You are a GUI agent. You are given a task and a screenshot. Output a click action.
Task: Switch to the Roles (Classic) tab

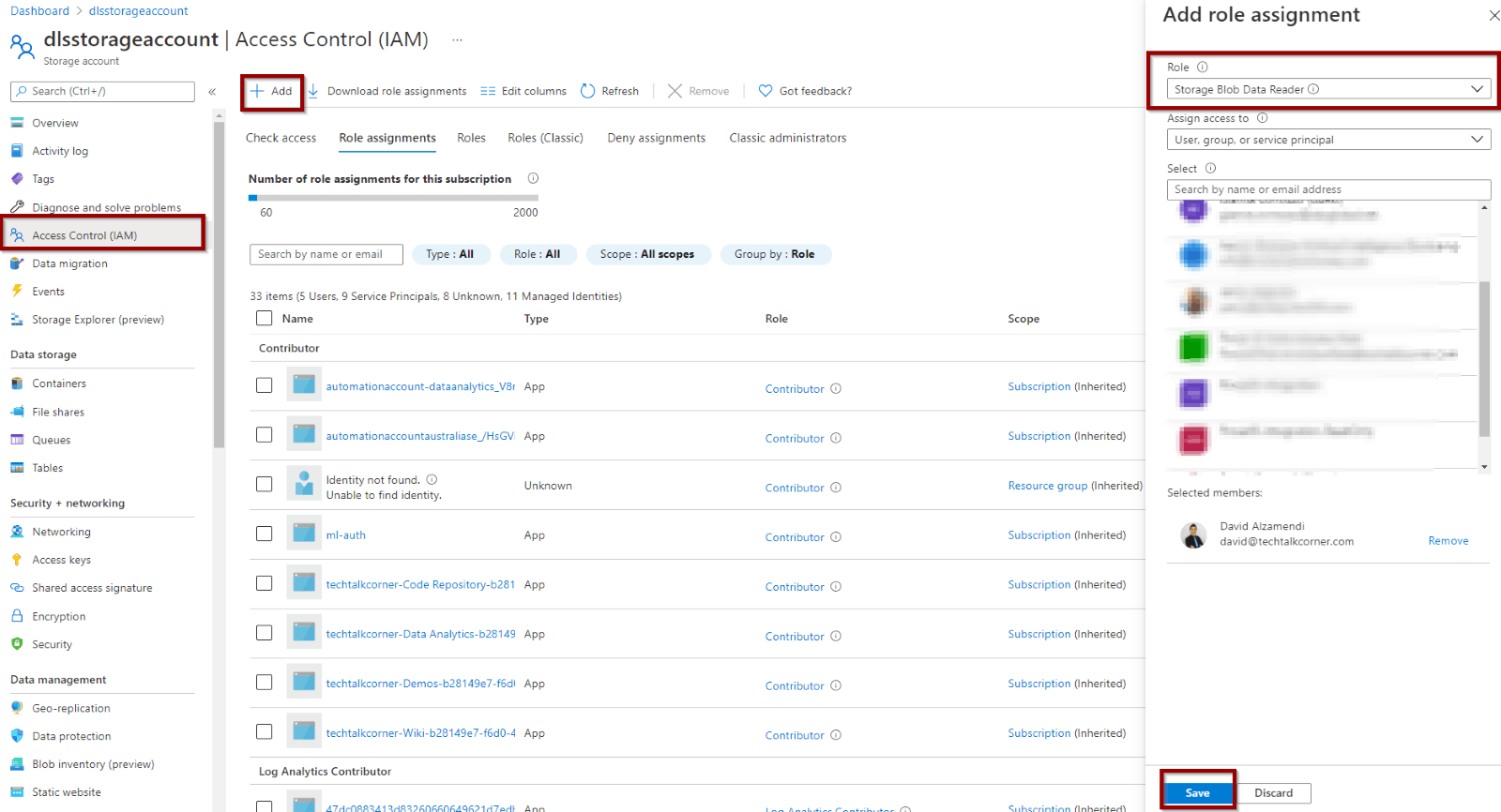545,138
